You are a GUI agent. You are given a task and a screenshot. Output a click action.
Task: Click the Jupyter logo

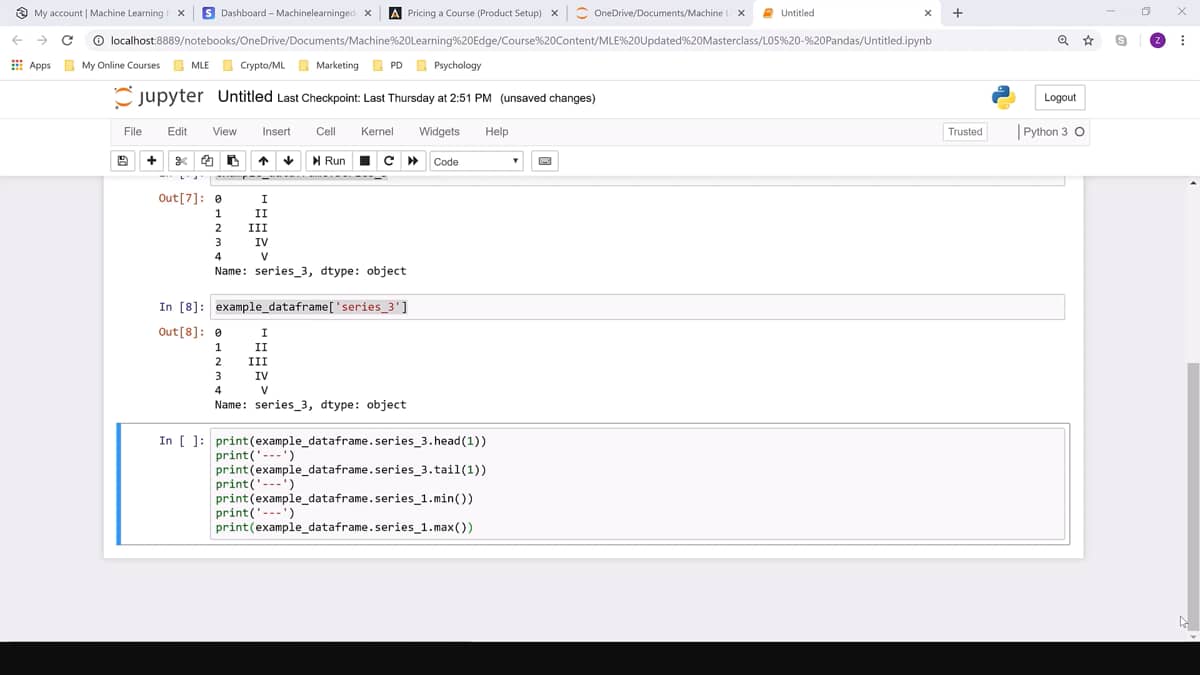159,97
